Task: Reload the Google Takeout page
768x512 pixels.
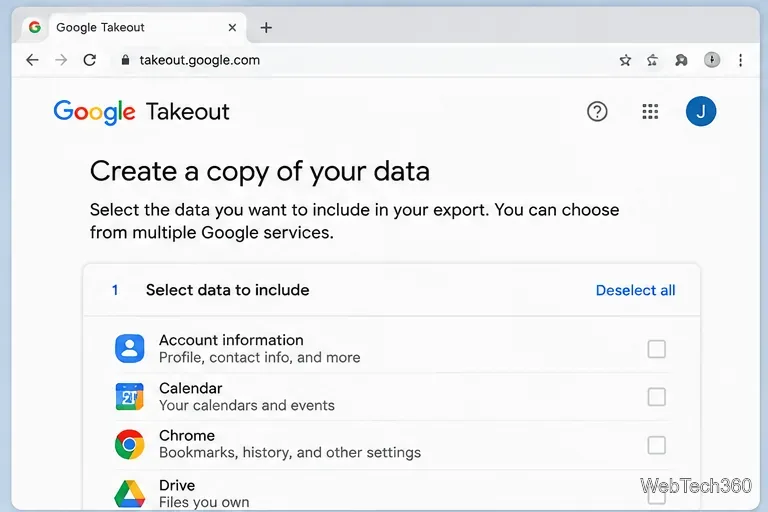Action: point(90,60)
